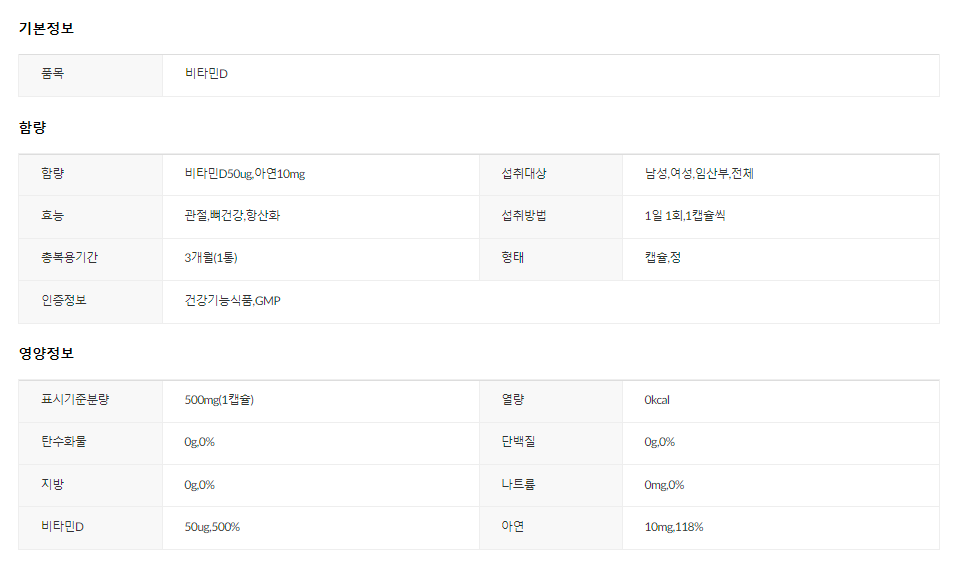Screen dimensions: 956x575
Task: Click the 비타민D50ug,아연10mg content value
Action: pos(244,174)
